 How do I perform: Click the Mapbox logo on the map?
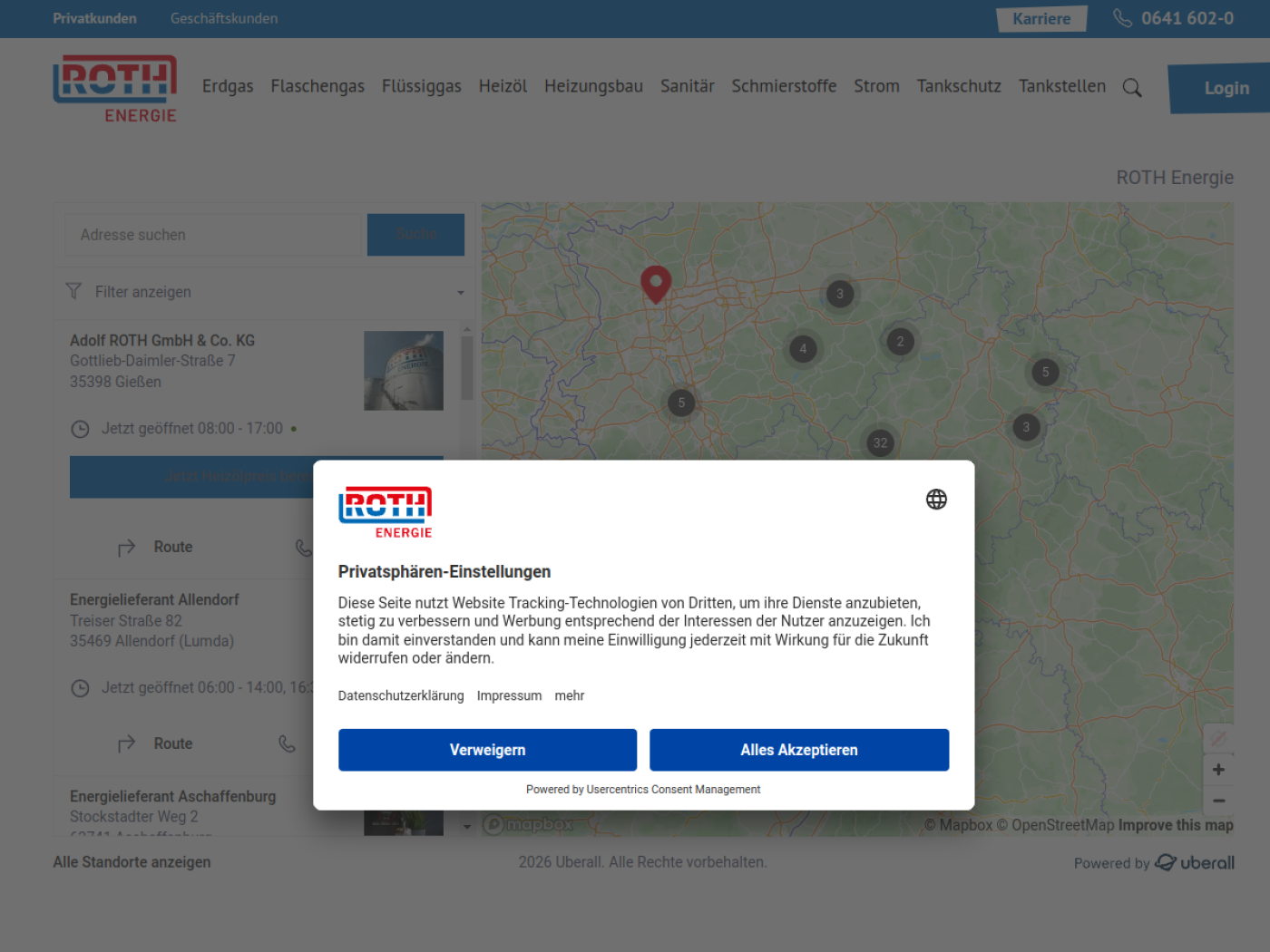point(529,824)
